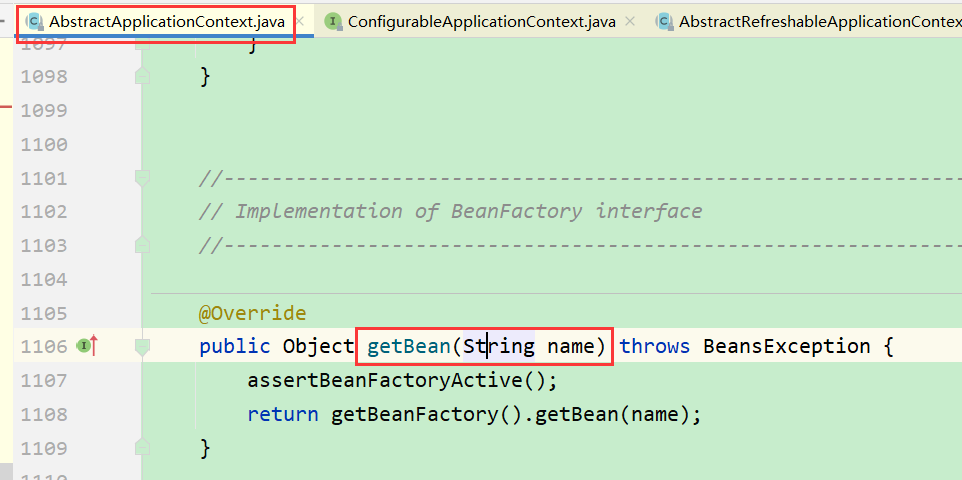Open ConfigurableApplicationContext.java tab
The image size is (962, 480).
click(482, 22)
